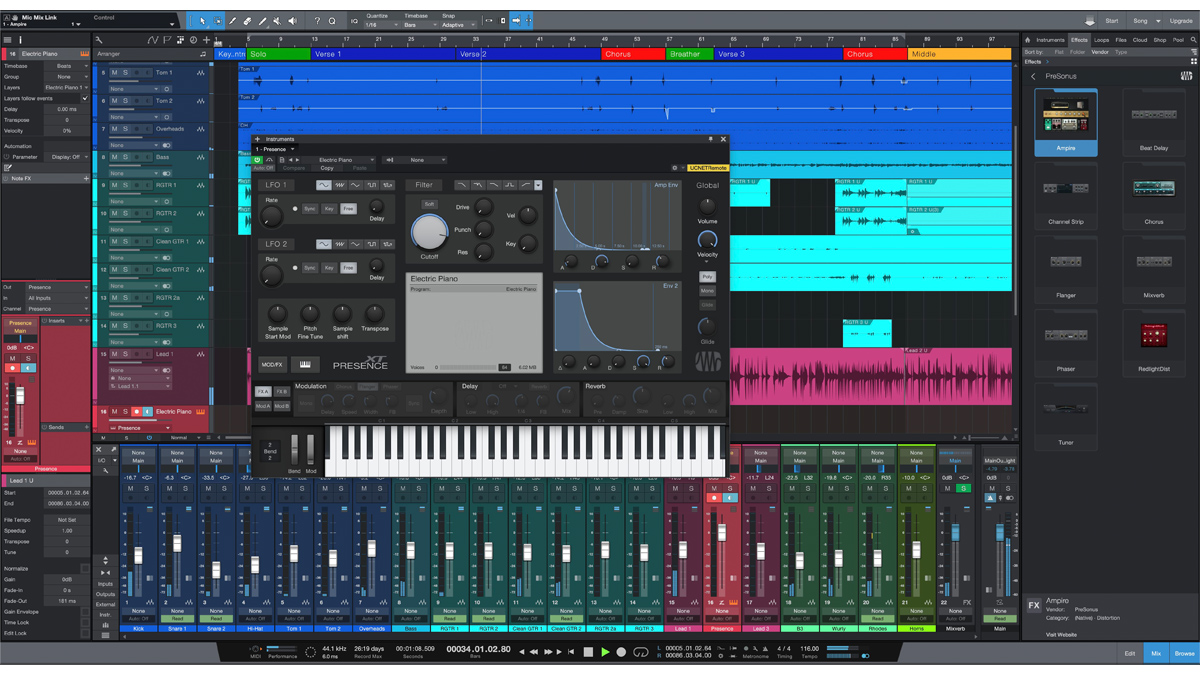The width and height of the screenshot is (1200, 675).
Task: Mute the Tom 1 track
Action: 114,73
